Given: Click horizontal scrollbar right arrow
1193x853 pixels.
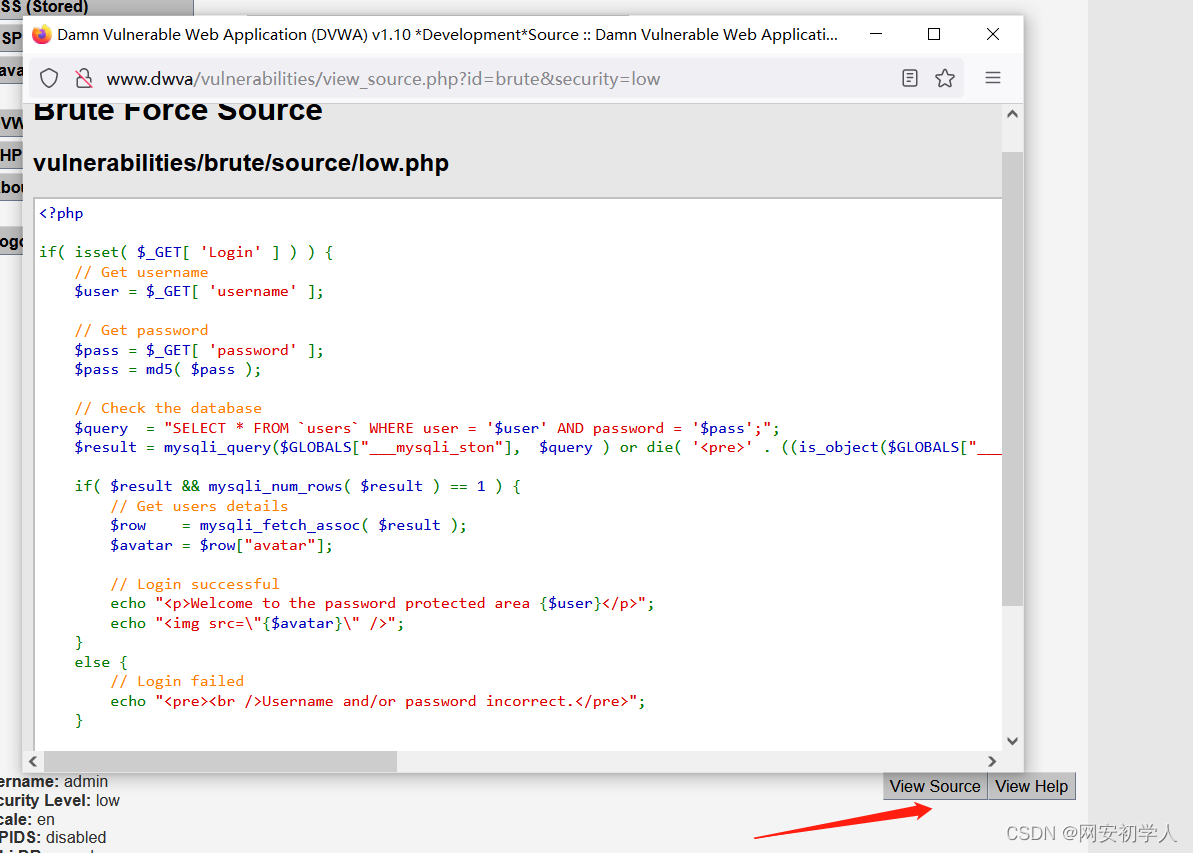Looking at the screenshot, I should coord(991,761).
